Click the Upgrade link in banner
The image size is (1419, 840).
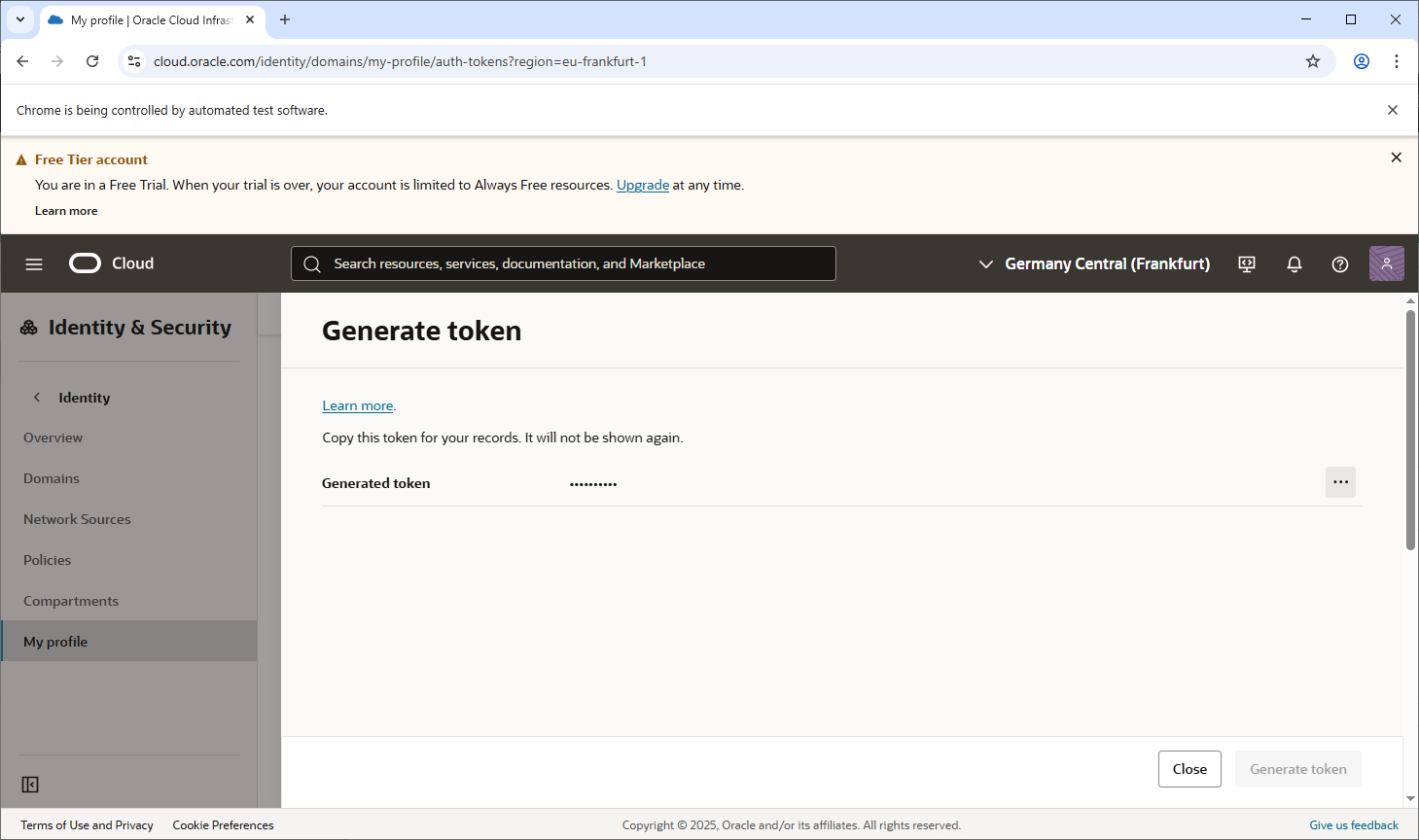(642, 185)
